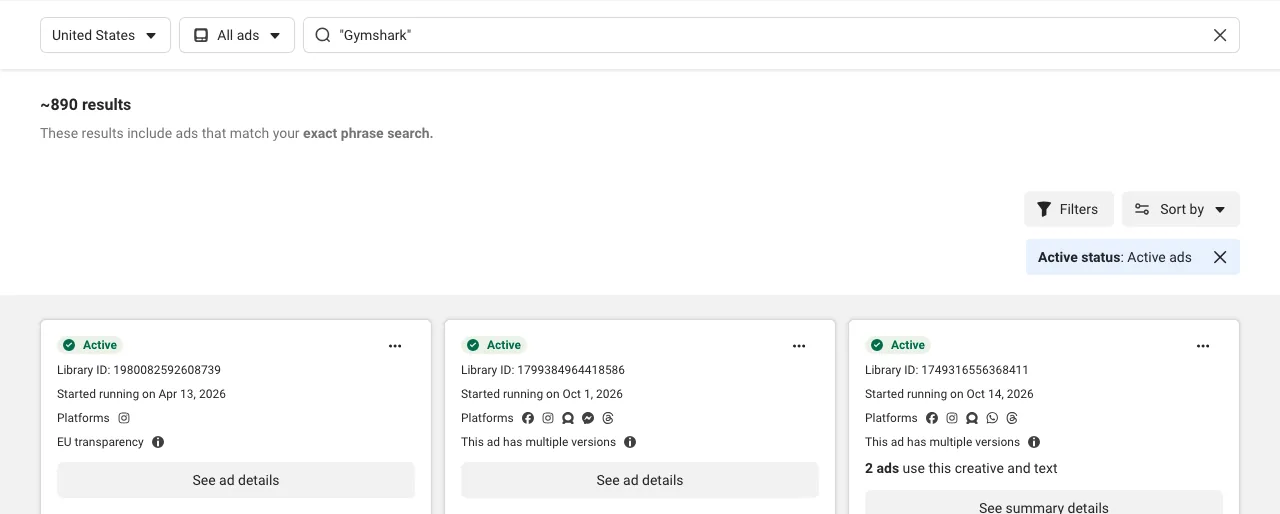Click the multiple versions info icon on the Oct 1 ad

[630, 442]
